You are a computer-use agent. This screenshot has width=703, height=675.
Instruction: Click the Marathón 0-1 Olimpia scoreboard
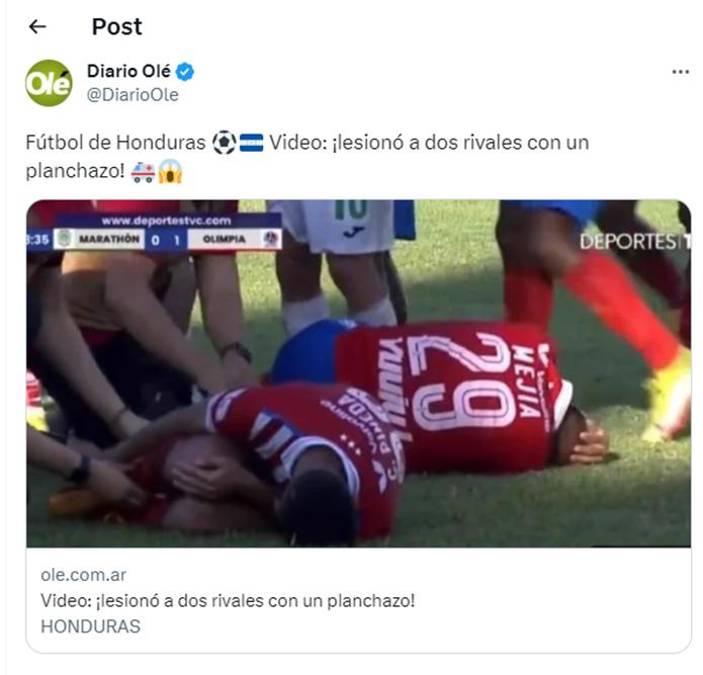click(x=154, y=239)
